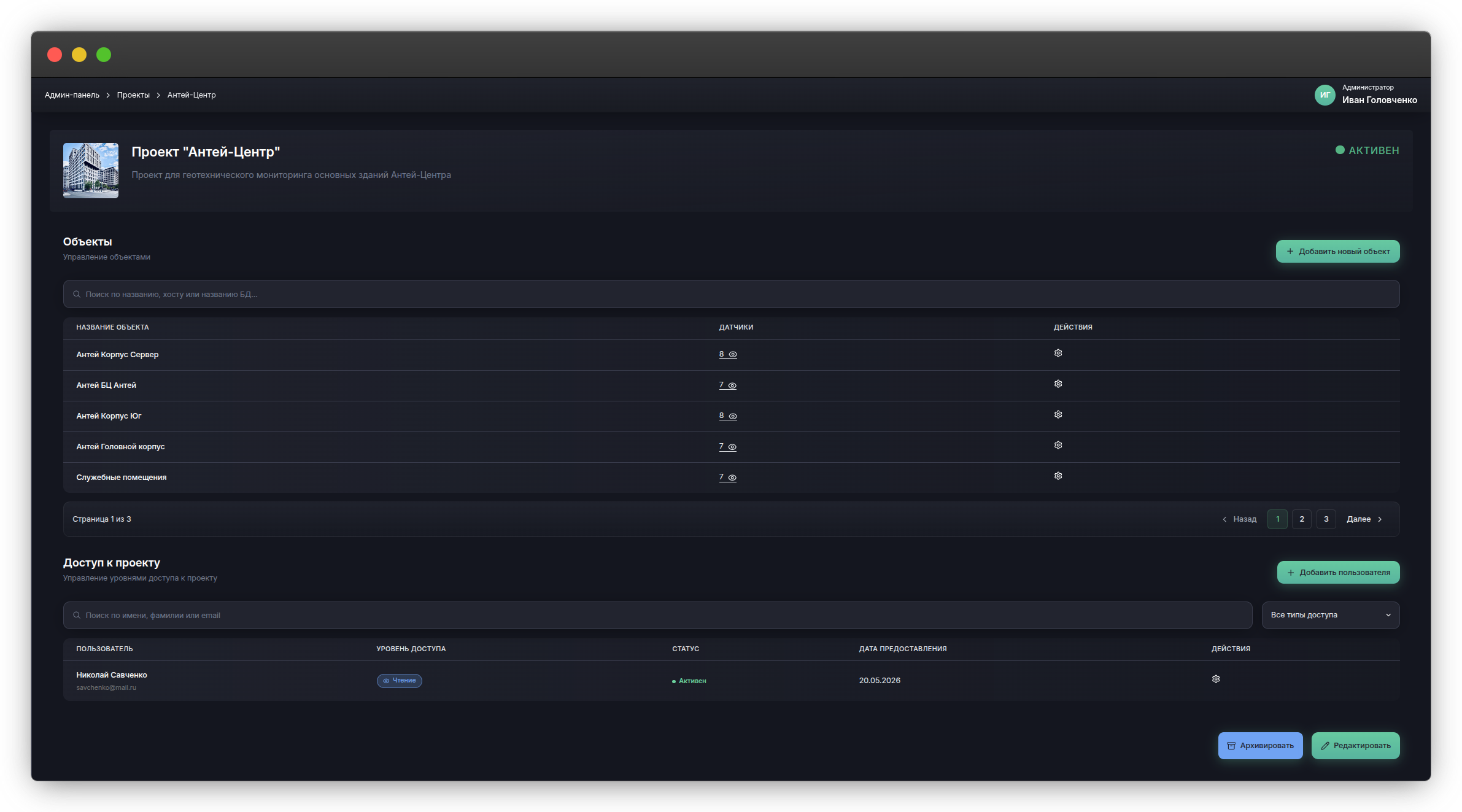Go to pagination page 3
The width and height of the screenshot is (1462, 812).
(x=1326, y=519)
